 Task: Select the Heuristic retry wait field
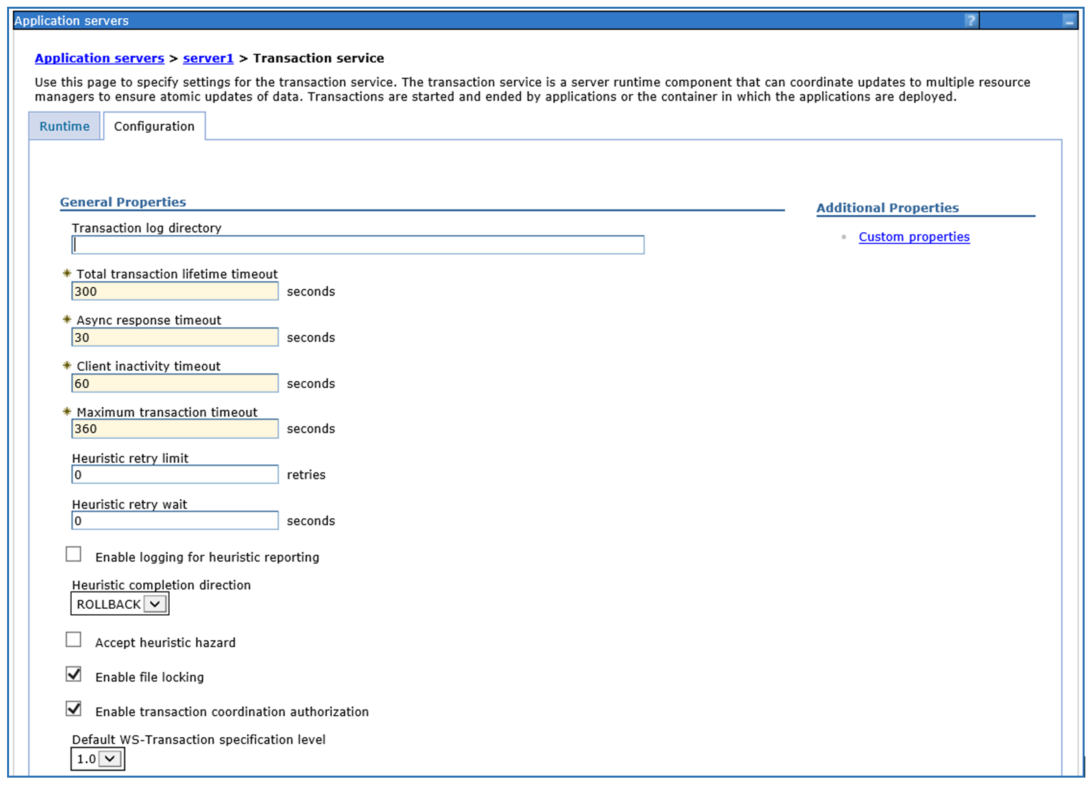point(175,521)
